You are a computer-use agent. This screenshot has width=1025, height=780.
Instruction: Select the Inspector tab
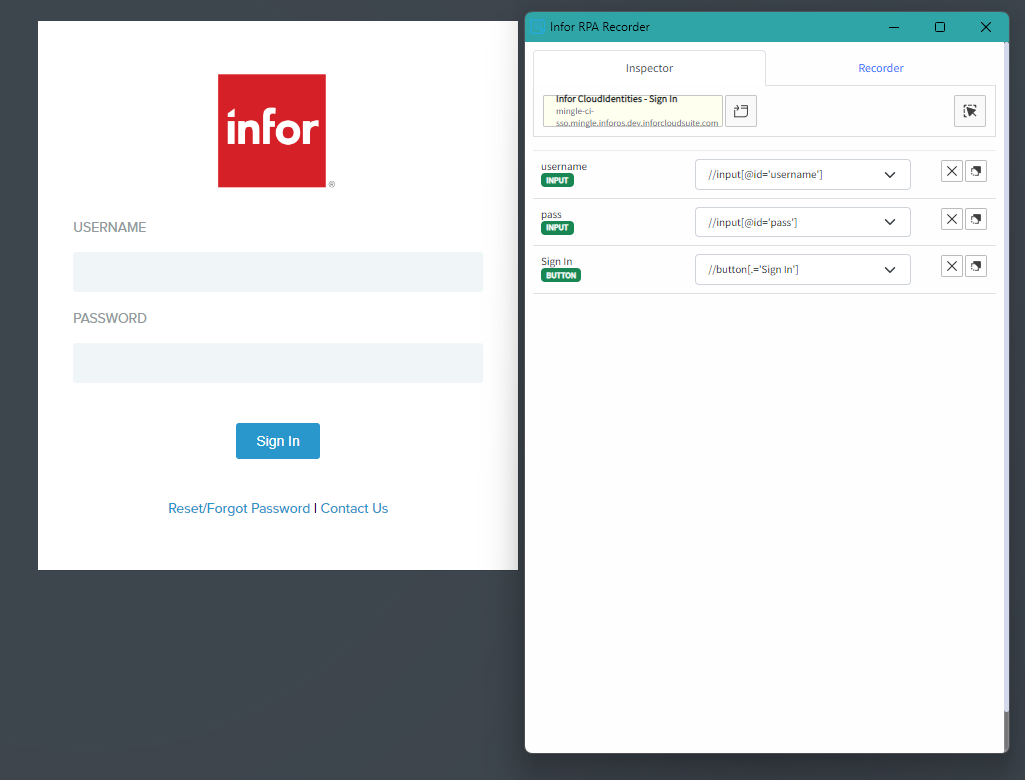point(649,68)
